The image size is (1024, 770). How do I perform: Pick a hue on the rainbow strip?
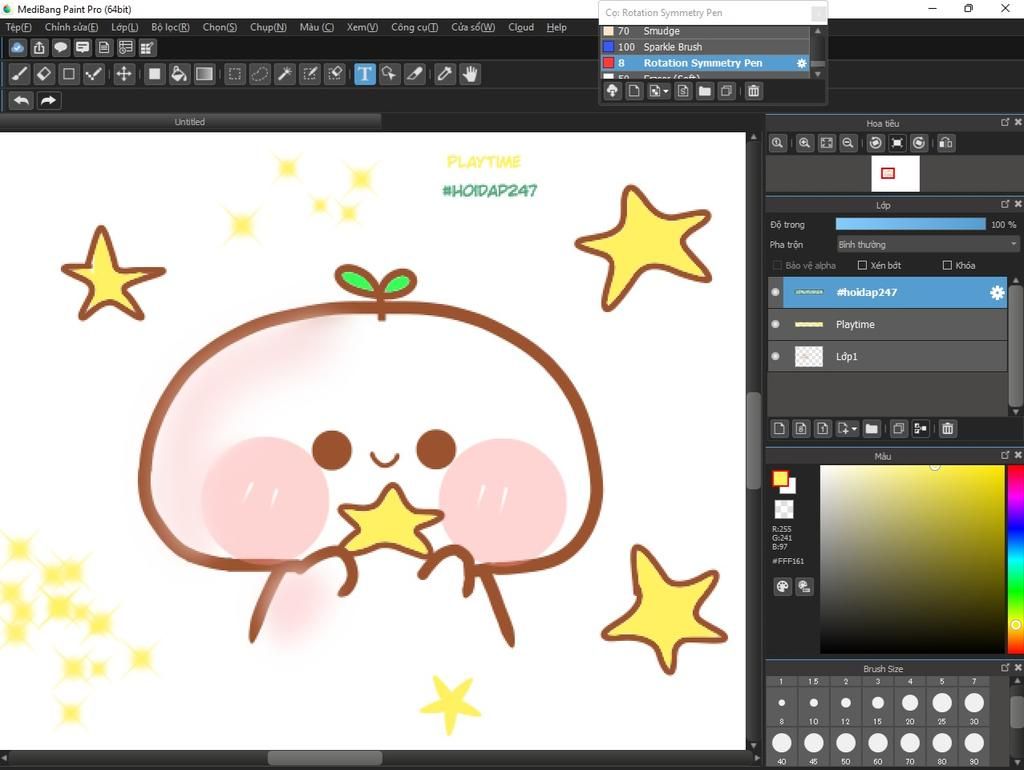pos(1015,559)
